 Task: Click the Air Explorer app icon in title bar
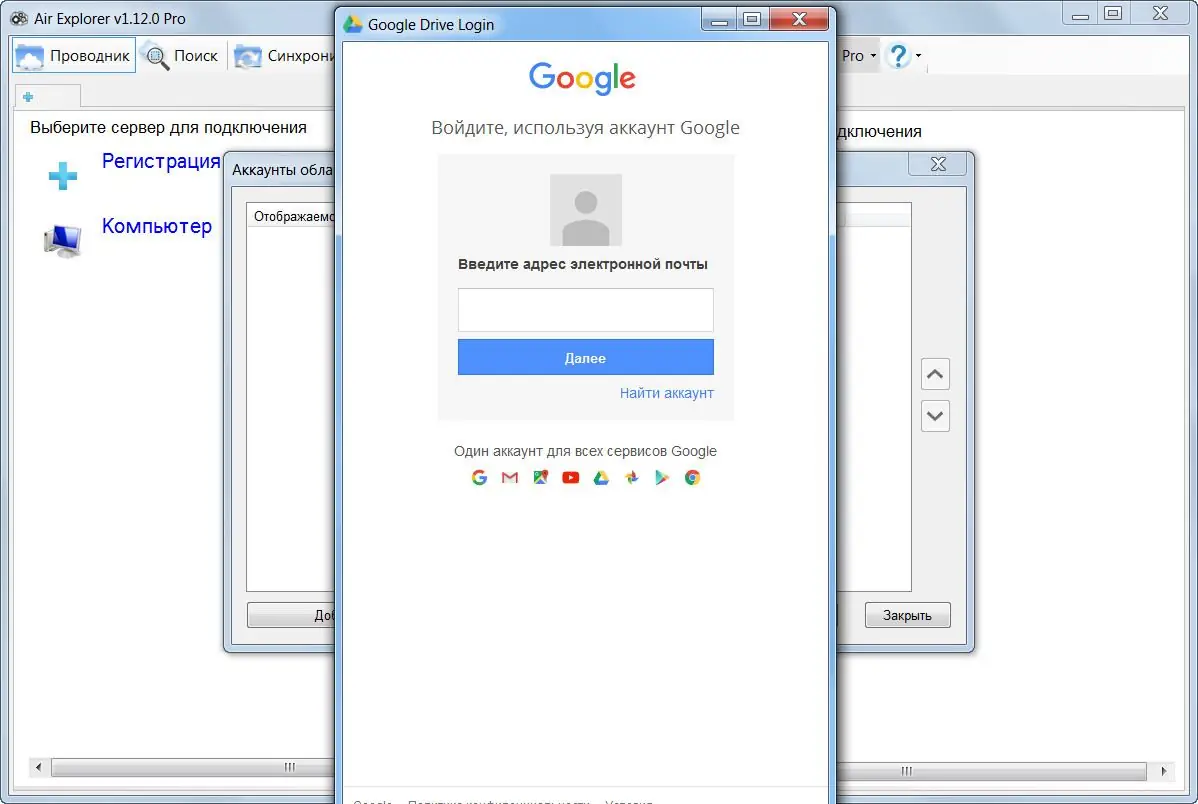click(19, 18)
